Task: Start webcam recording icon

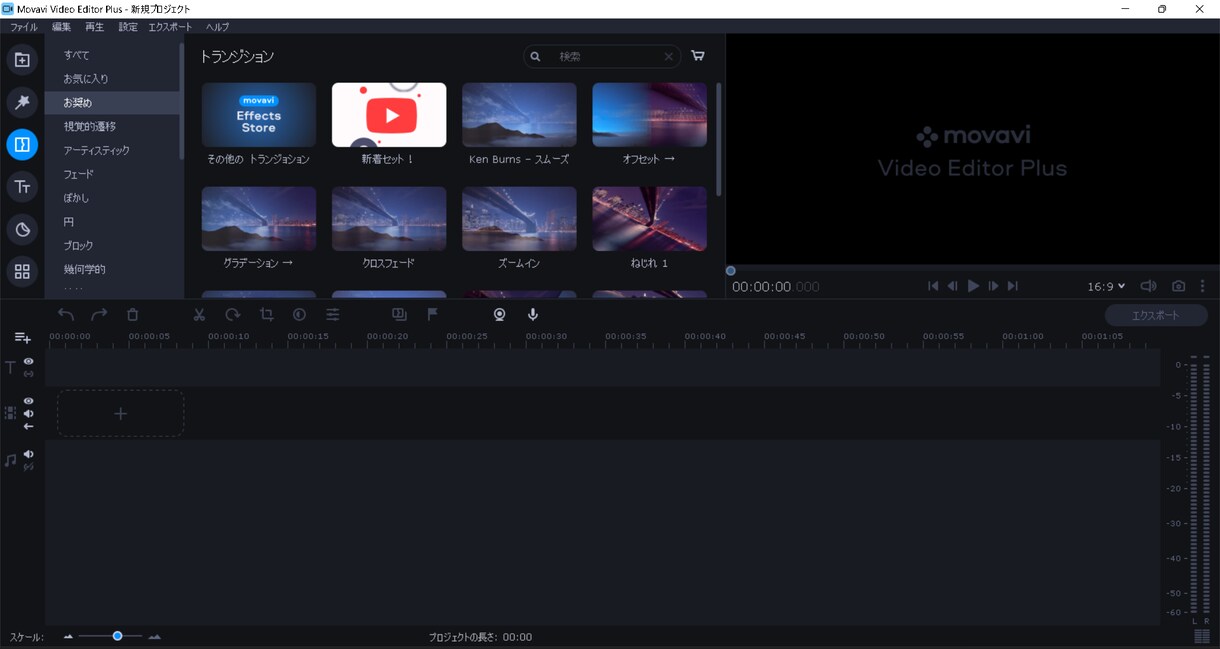Action: 499,314
